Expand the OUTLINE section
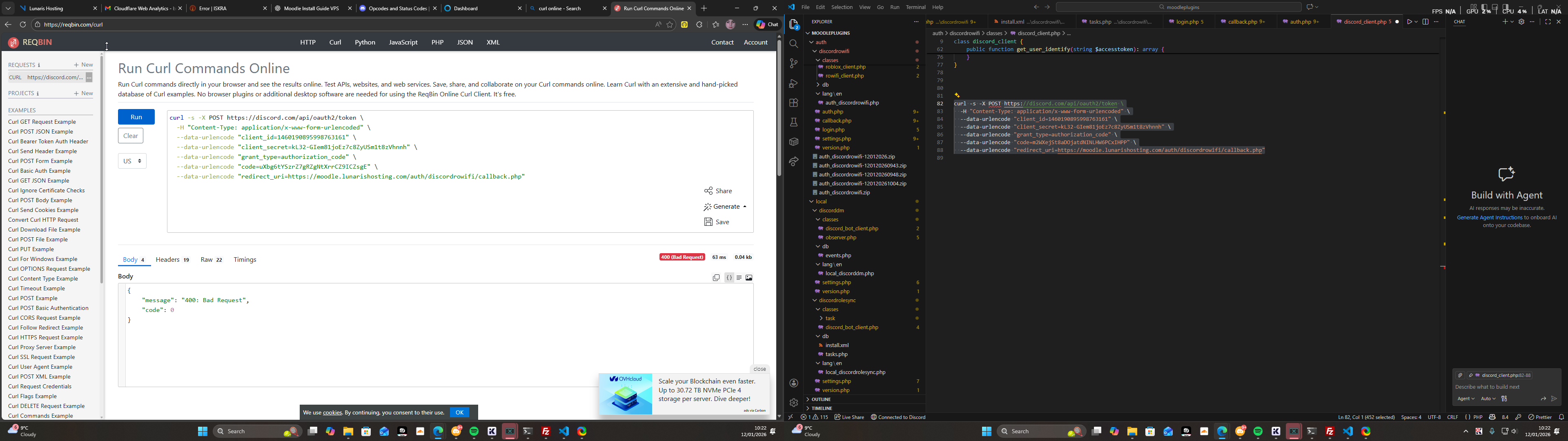 pos(820,400)
